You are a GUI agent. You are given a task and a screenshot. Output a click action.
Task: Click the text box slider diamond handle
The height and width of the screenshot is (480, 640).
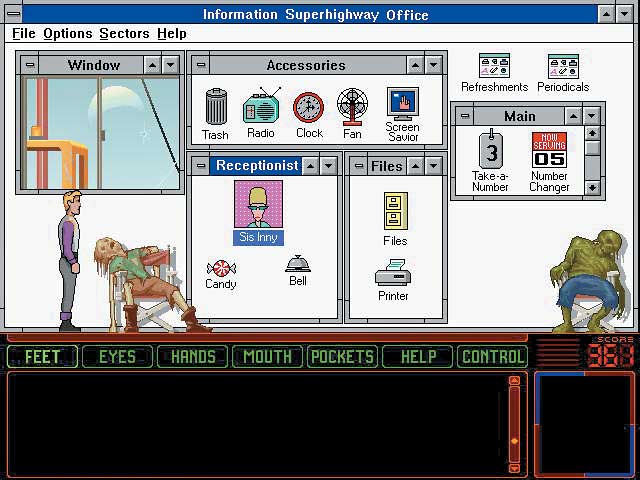coord(514,441)
